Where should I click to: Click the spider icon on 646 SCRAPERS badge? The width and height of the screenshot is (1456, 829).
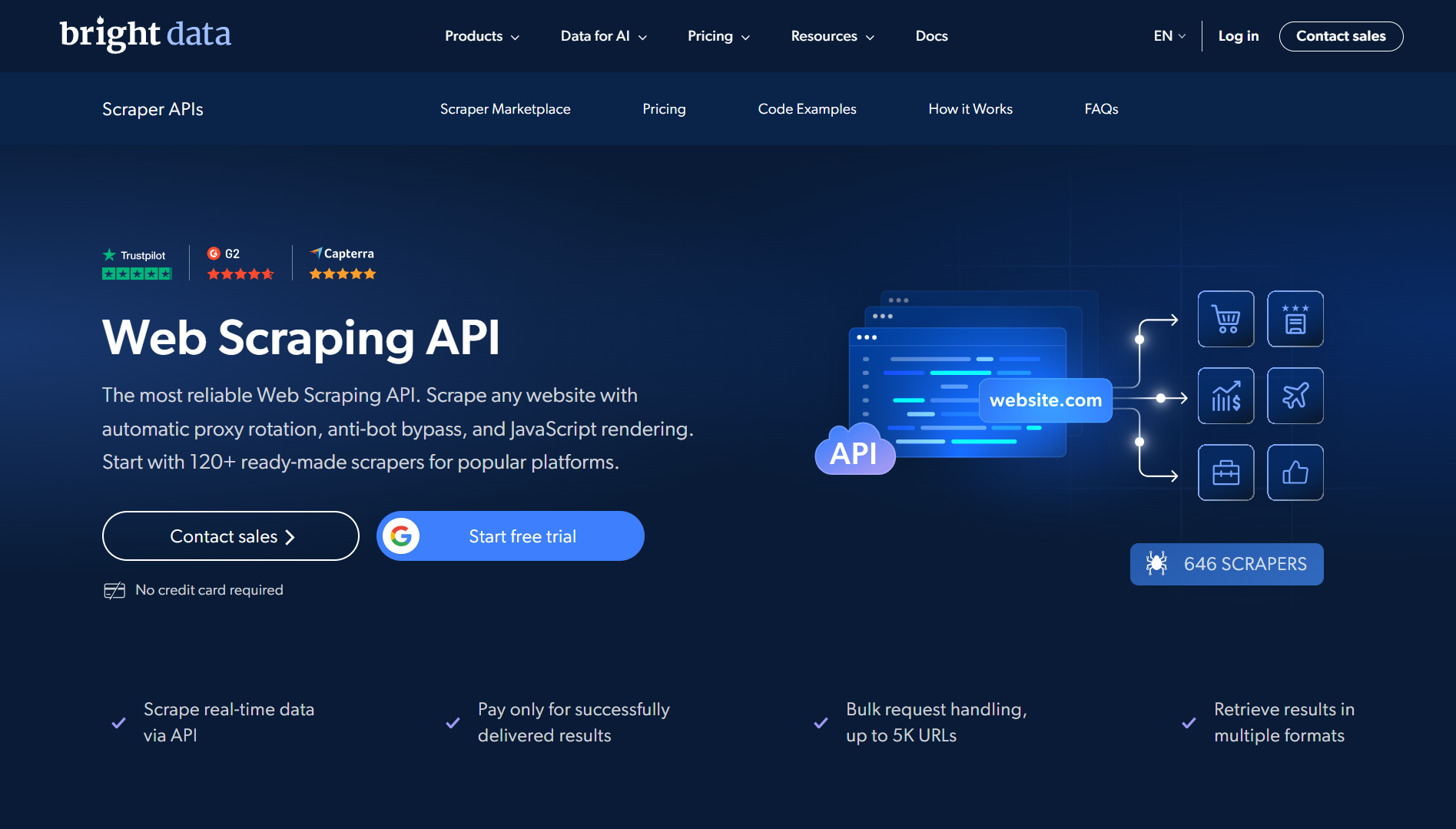tap(1157, 563)
